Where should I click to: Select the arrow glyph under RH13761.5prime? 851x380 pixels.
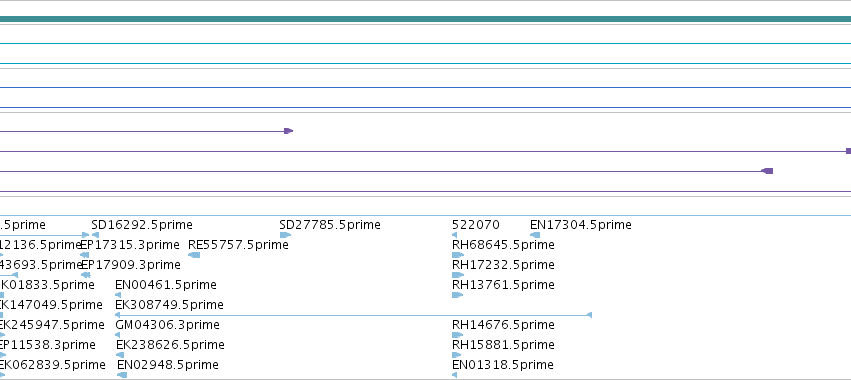pos(458,295)
